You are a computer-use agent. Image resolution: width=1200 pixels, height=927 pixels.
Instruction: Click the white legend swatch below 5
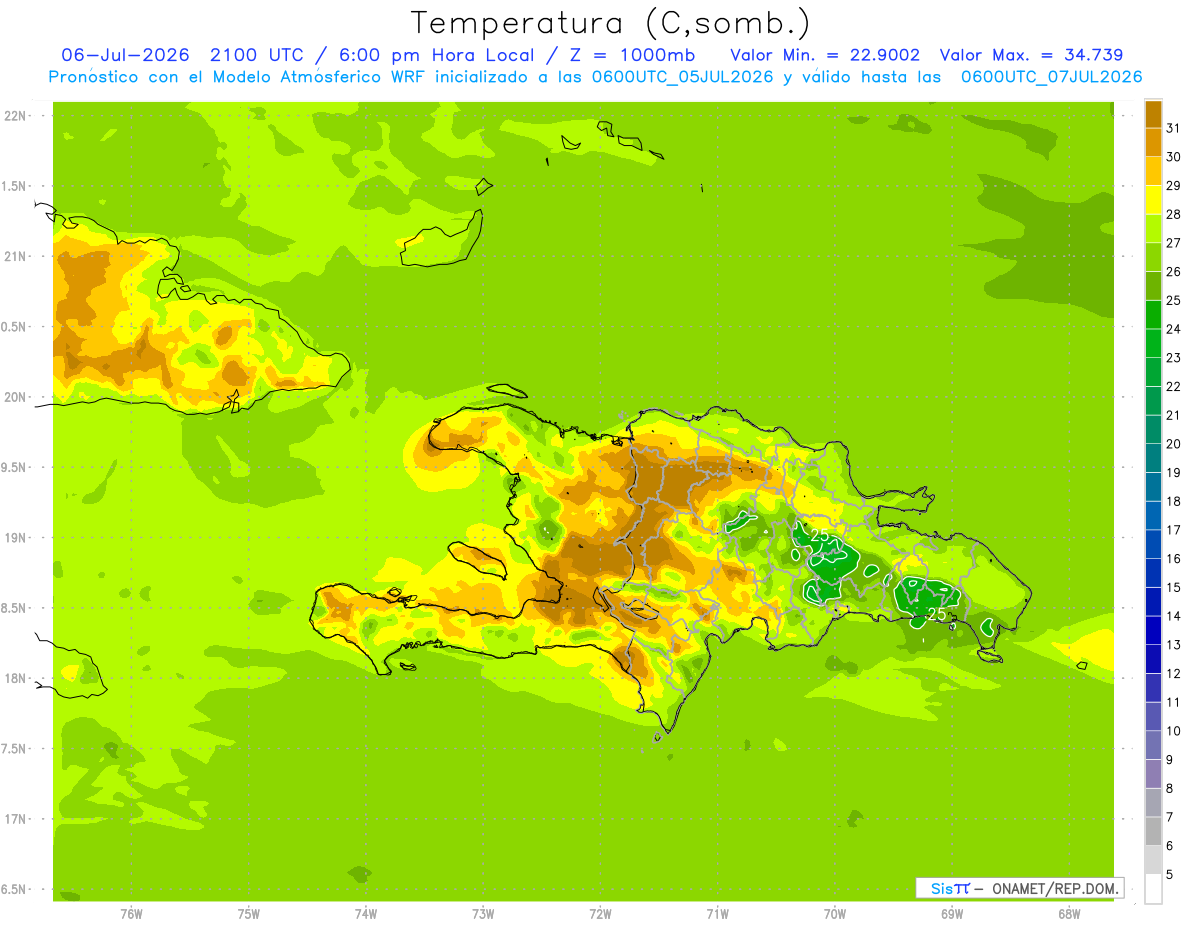click(1153, 889)
